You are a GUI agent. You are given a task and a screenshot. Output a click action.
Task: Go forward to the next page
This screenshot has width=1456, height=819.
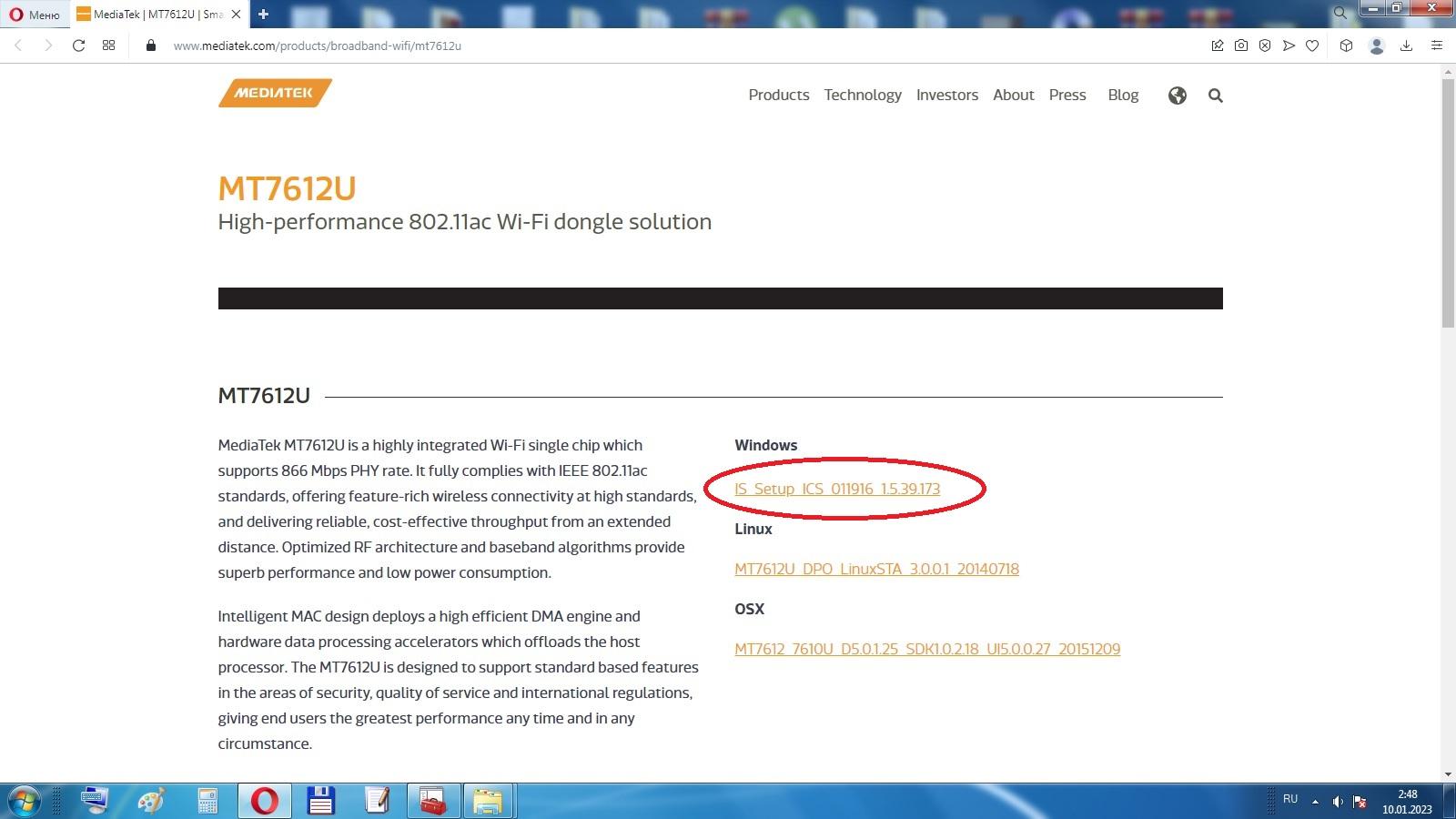click(48, 45)
